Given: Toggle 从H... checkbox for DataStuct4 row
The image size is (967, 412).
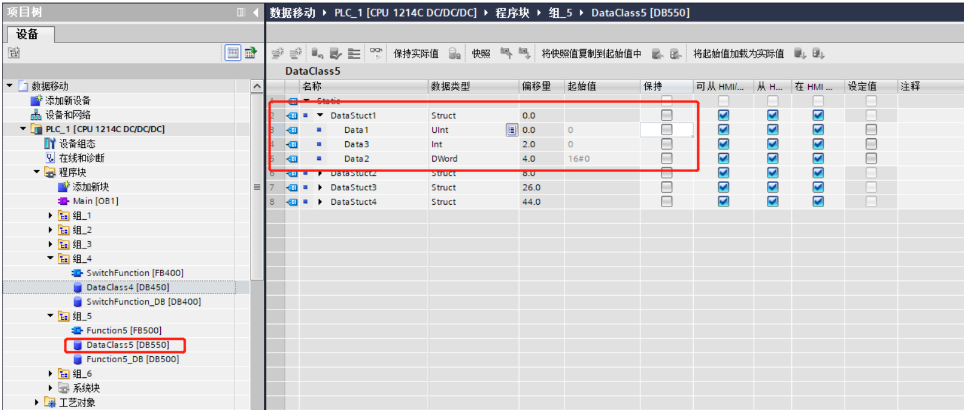Looking at the screenshot, I should click(772, 202).
